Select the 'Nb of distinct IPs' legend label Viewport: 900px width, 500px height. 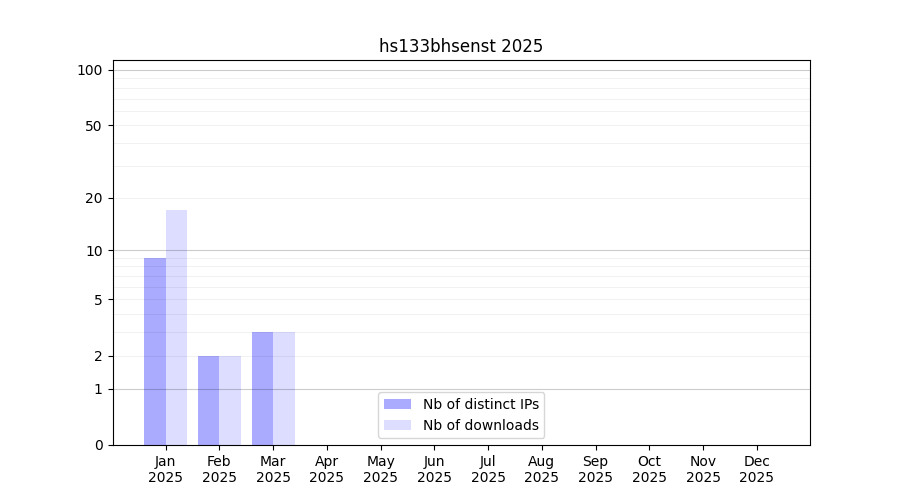click(x=481, y=404)
